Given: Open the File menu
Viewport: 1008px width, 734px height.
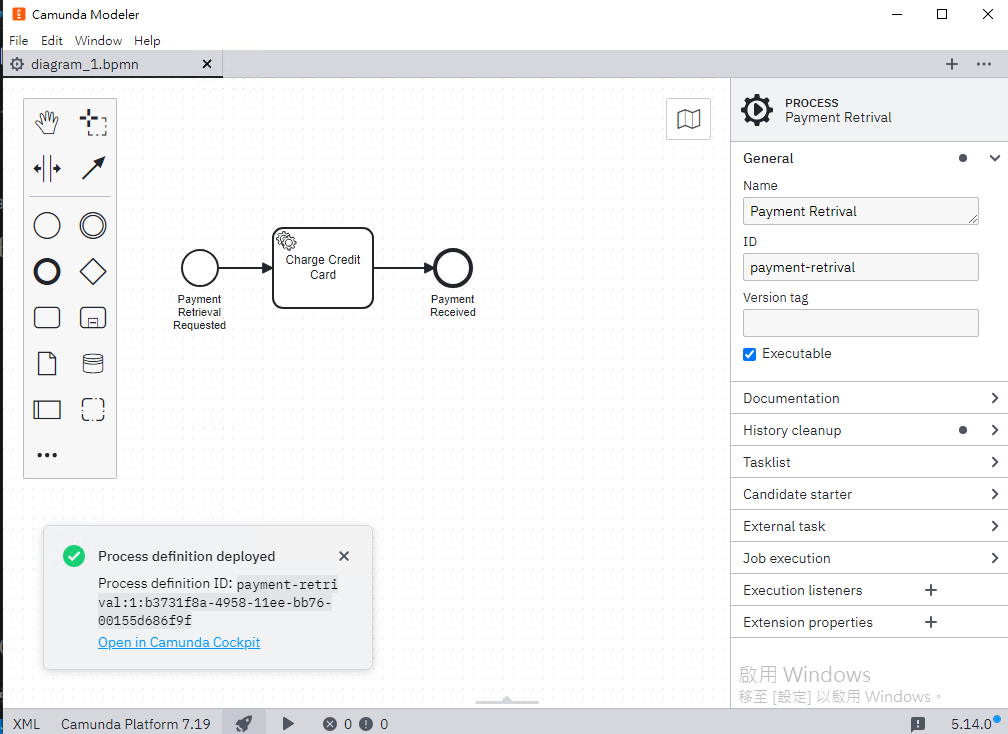Looking at the screenshot, I should point(19,40).
